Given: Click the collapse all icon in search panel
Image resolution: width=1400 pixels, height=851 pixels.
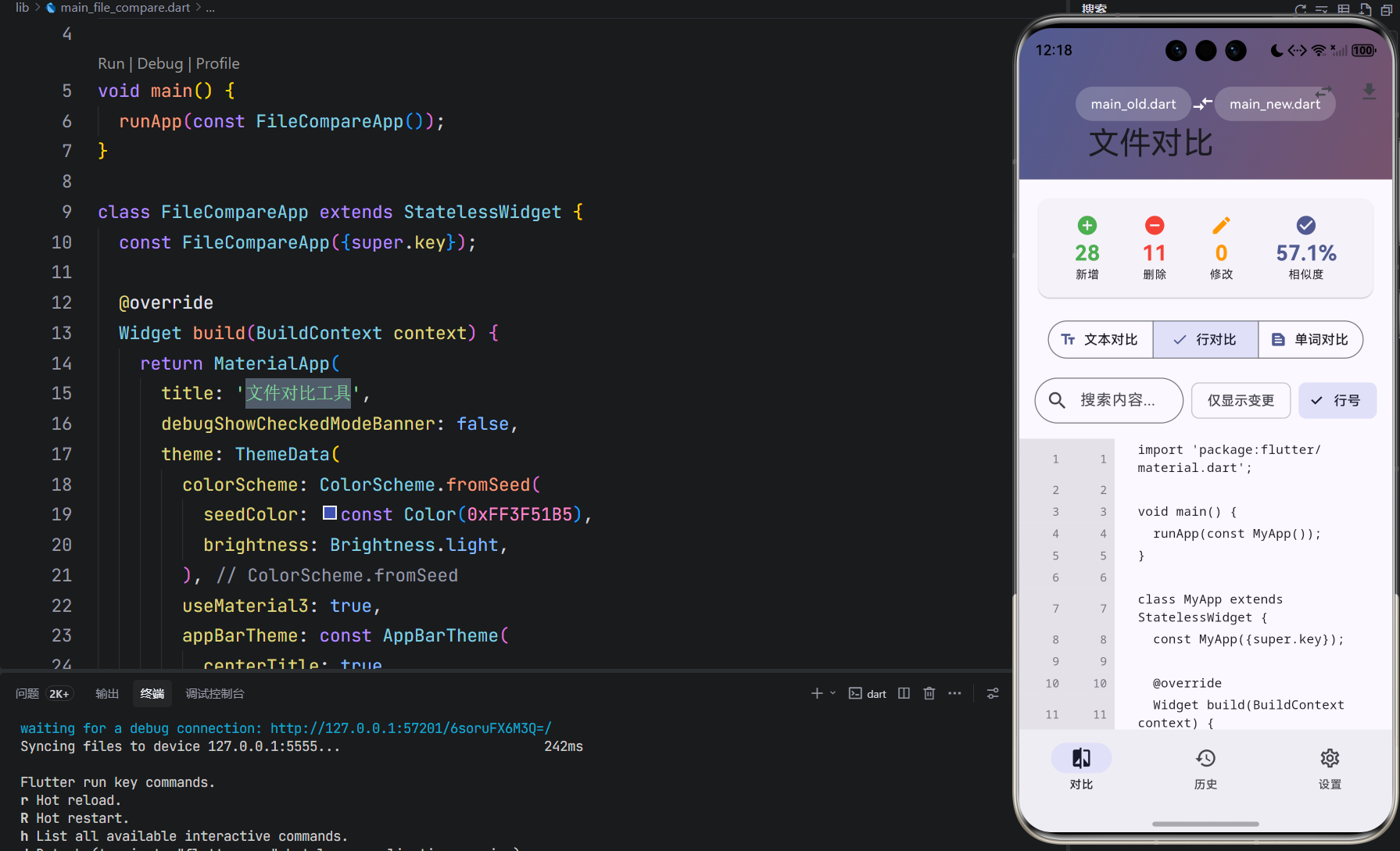Looking at the screenshot, I should (1387, 9).
